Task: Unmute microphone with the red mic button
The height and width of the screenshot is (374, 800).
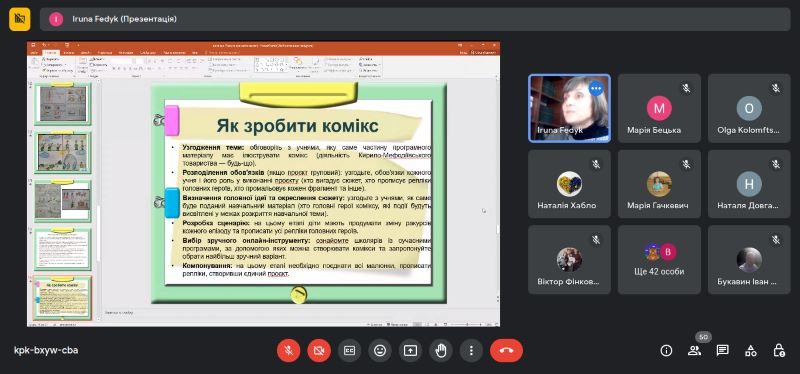Action: 288,351
